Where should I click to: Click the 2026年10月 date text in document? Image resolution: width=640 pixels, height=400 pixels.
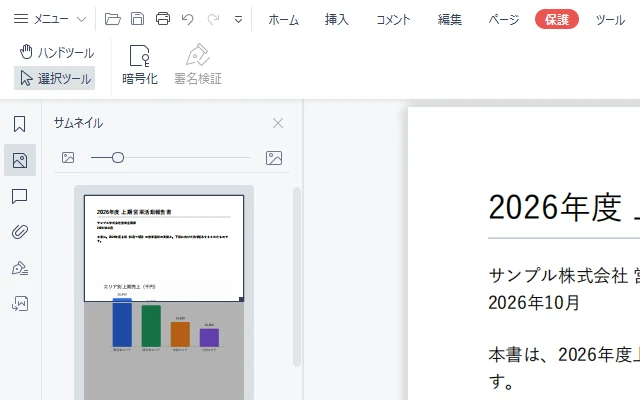pos(534,303)
